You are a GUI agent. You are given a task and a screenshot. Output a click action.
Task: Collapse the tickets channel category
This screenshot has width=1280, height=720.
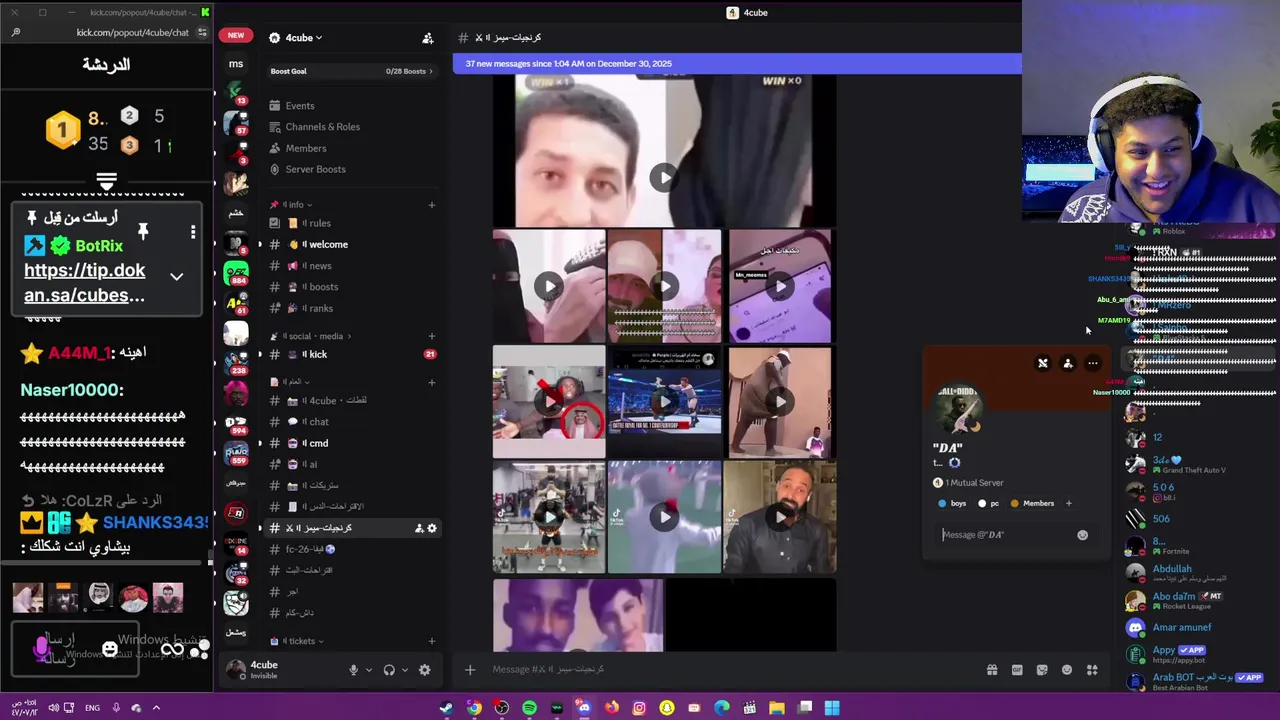click(x=298, y=641)
